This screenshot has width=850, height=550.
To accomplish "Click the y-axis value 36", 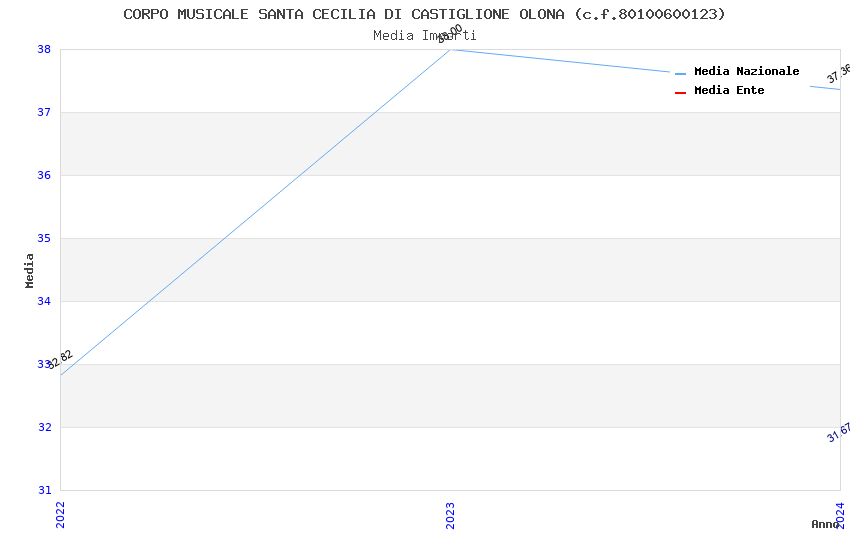I will point(44,175).
